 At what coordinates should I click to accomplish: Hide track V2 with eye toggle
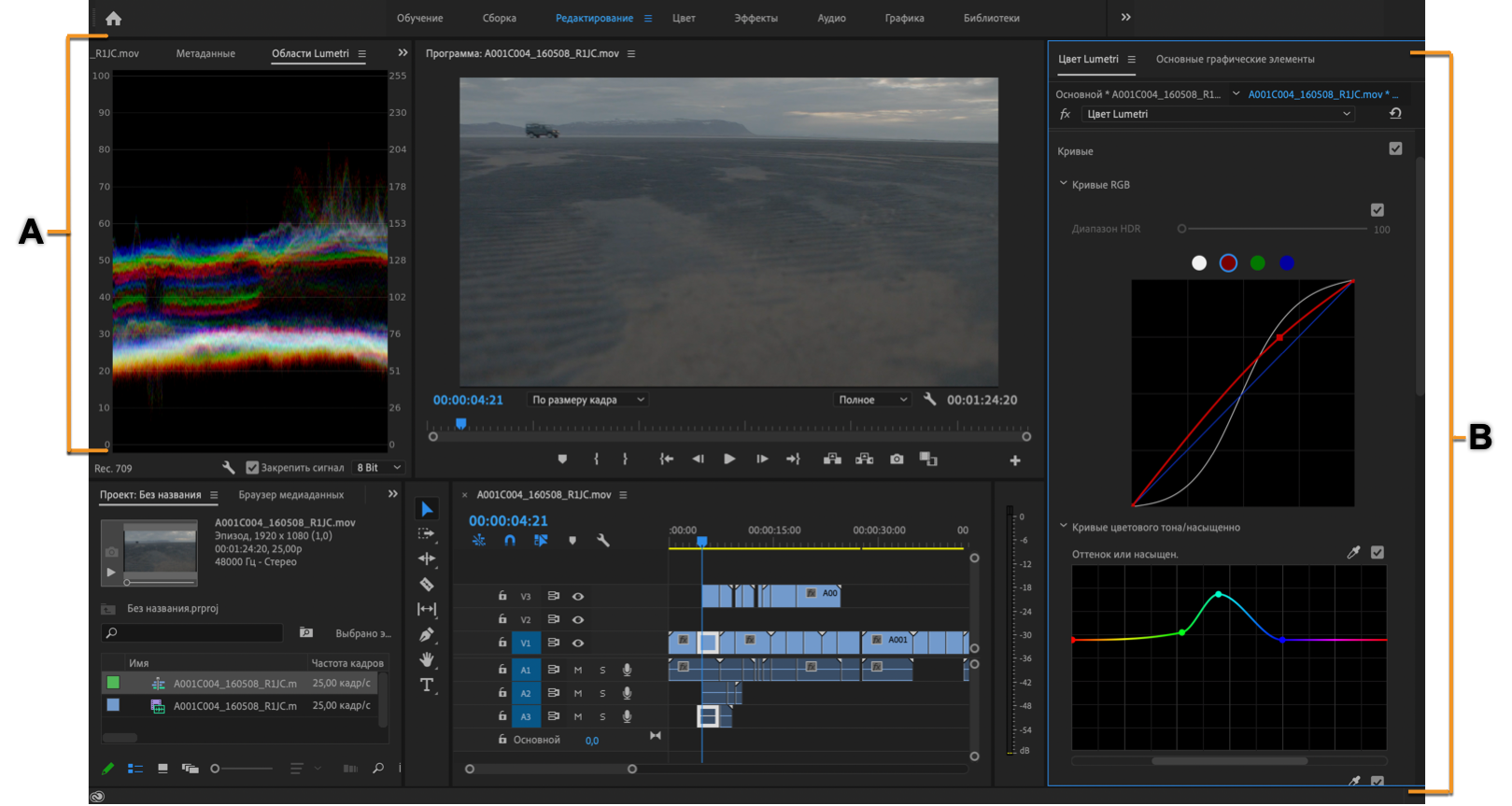(578, 619)
